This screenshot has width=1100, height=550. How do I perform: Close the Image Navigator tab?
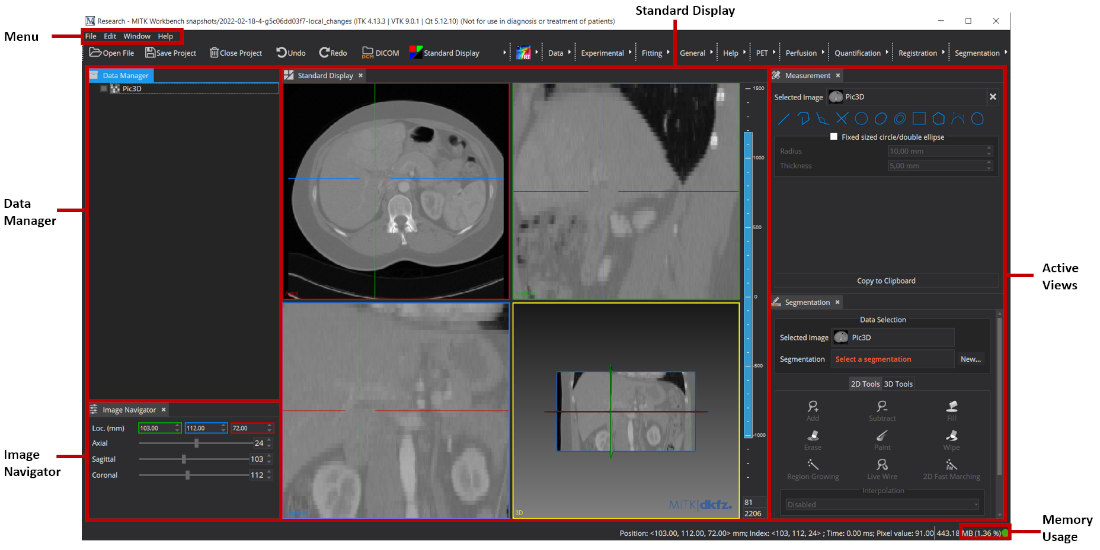(163, 409)
